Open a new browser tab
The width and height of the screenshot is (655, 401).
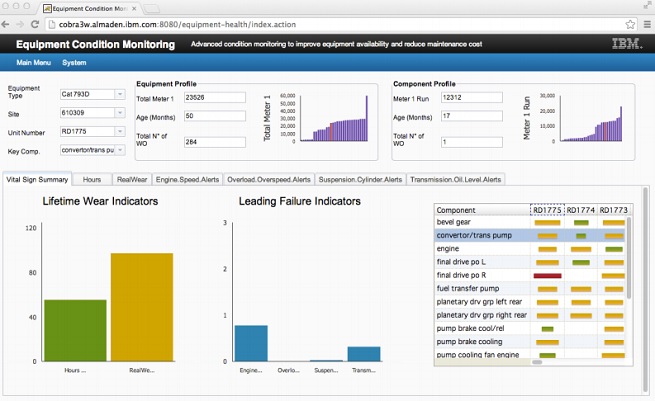[x=151, y=8]
